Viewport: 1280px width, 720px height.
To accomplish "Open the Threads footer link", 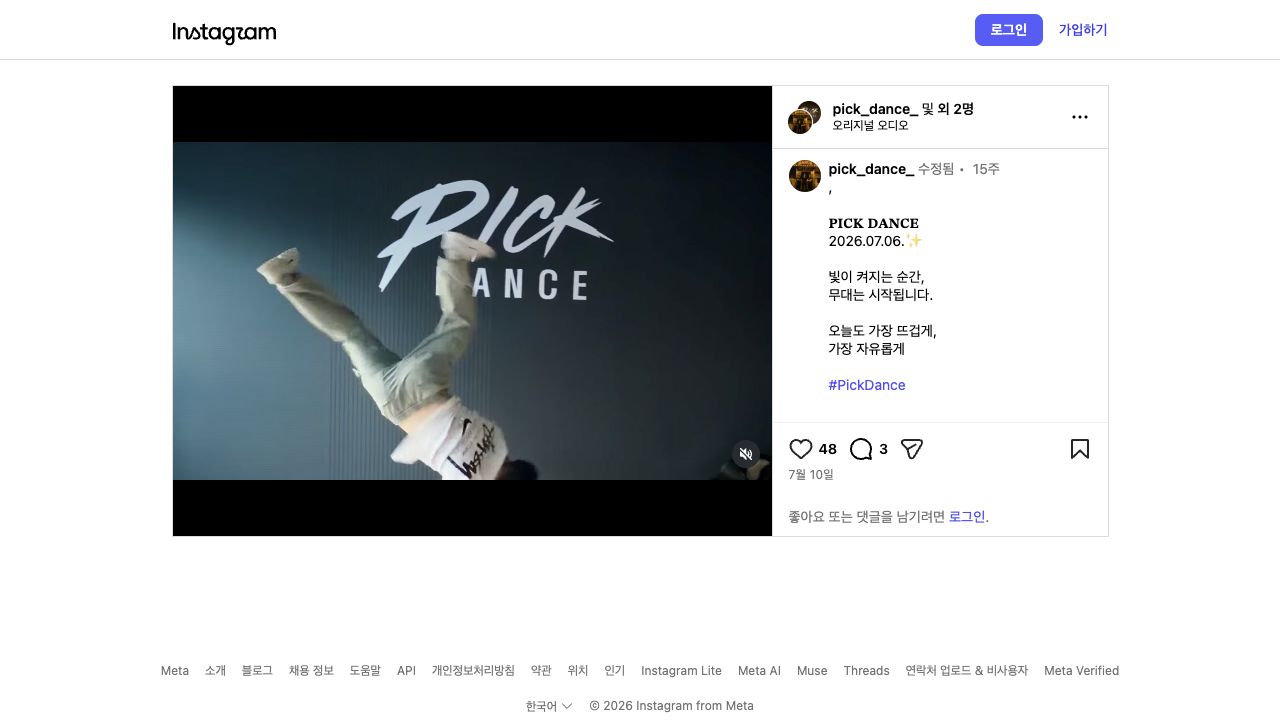I will [x=866, y=671].
